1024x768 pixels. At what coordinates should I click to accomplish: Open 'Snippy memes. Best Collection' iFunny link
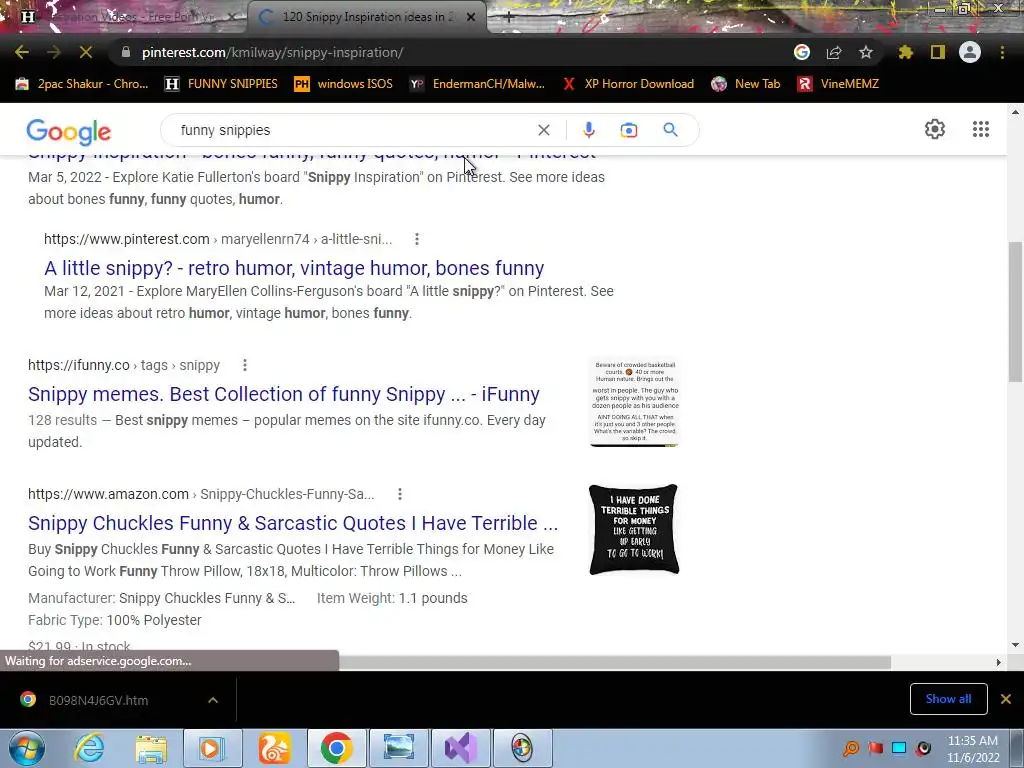click(x=283, y=394)
